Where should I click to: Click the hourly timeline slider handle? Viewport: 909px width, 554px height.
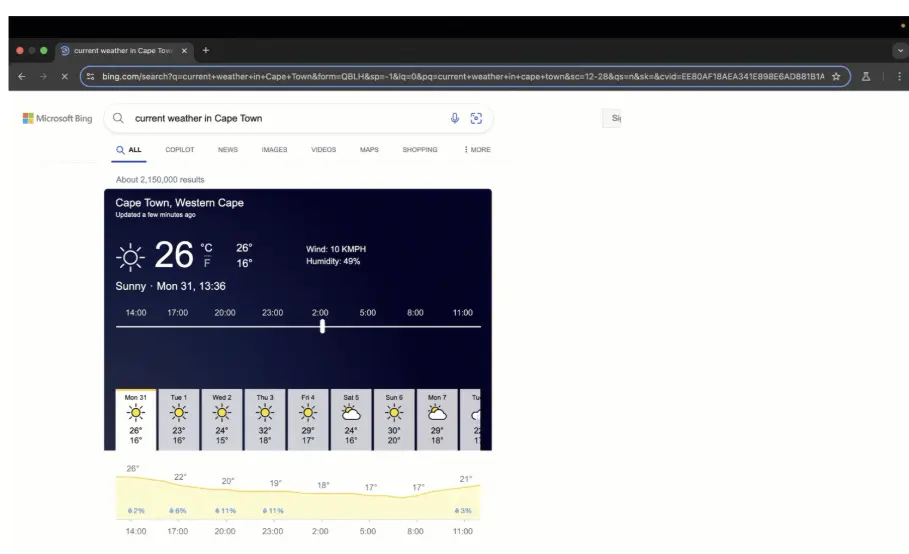321,326
